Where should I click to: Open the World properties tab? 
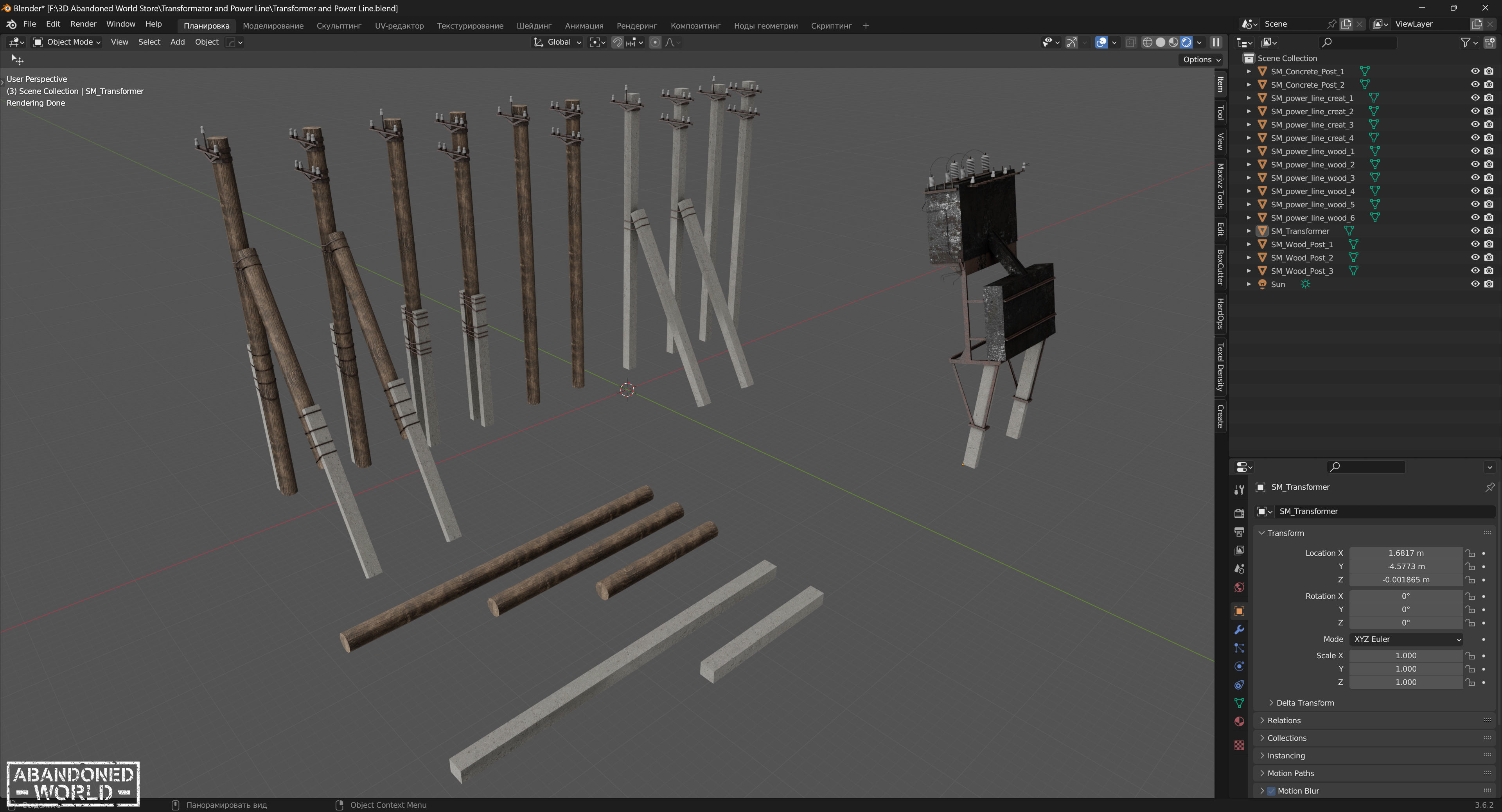1239,587
